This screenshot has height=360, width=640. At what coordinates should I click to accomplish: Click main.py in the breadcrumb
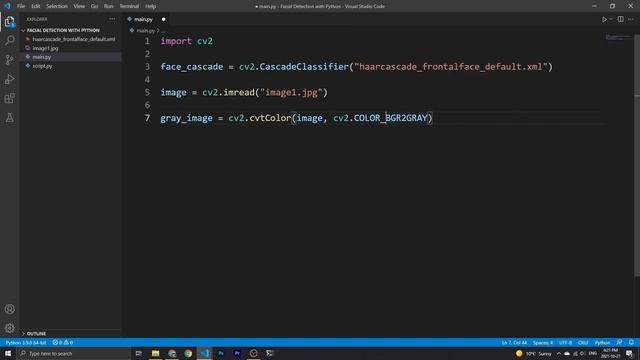(x=145, y=31)
